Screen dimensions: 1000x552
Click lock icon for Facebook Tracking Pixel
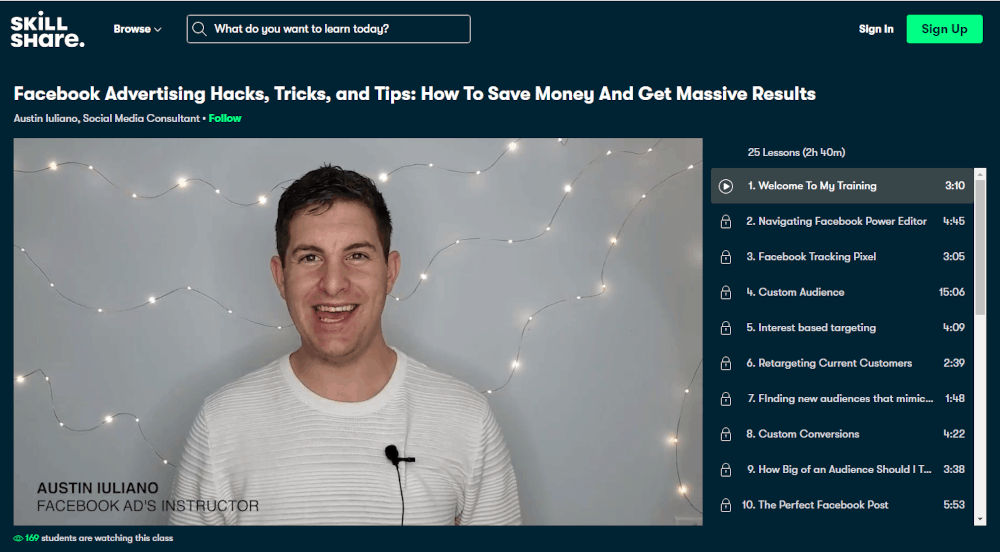click(x=726, y=257)
